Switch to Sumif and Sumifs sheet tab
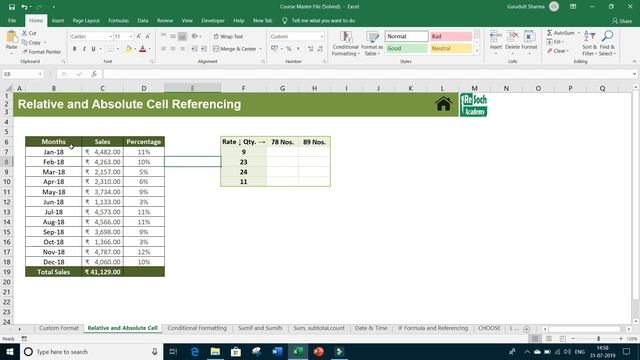The height and width of the screenshot is (360, 640). [260, 328]
